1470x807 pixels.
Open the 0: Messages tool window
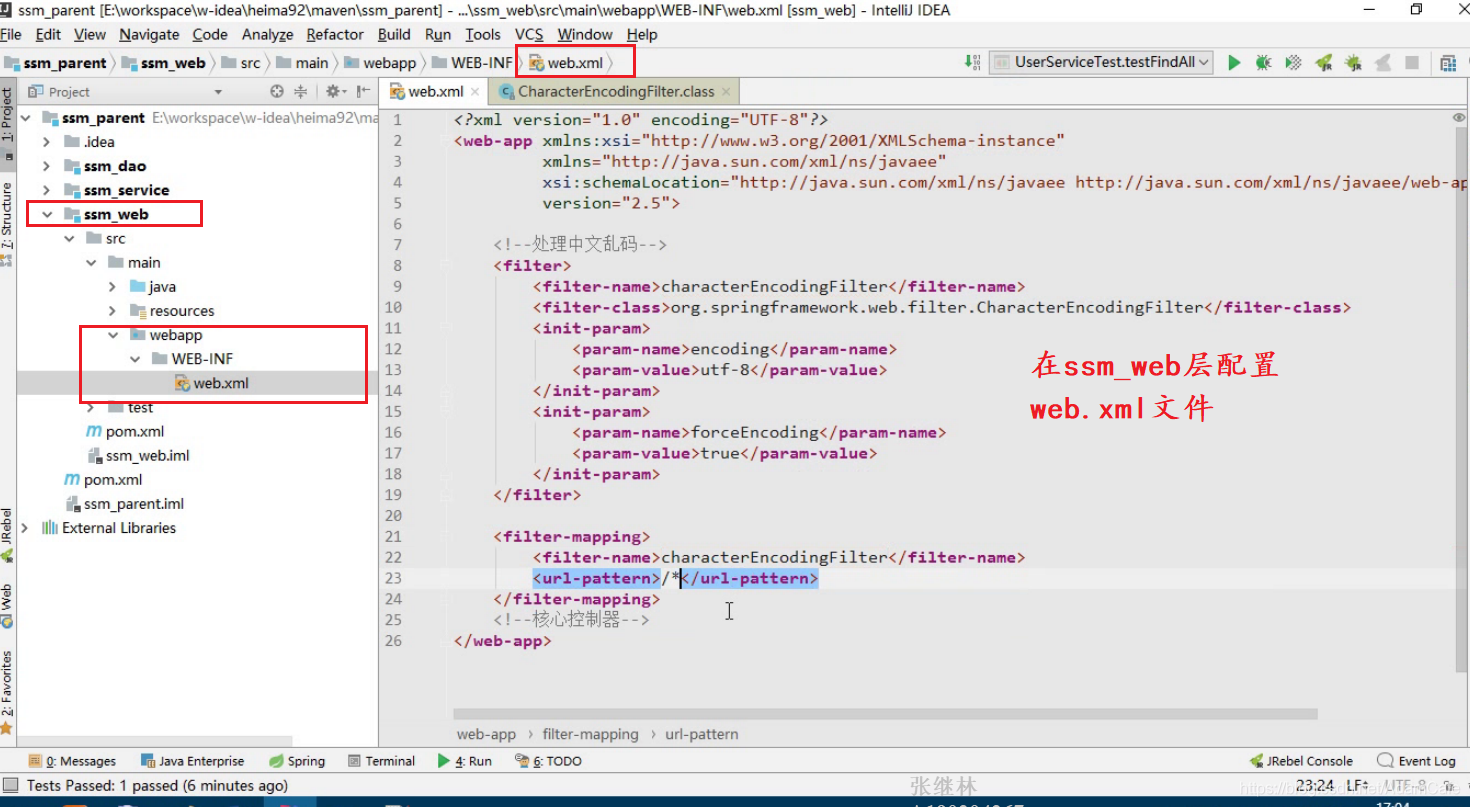(72, 761)
